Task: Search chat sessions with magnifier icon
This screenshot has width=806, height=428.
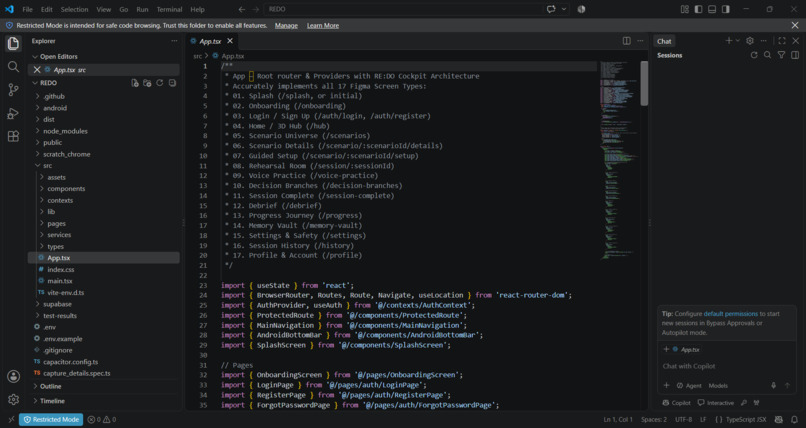Action: [767, 55]
